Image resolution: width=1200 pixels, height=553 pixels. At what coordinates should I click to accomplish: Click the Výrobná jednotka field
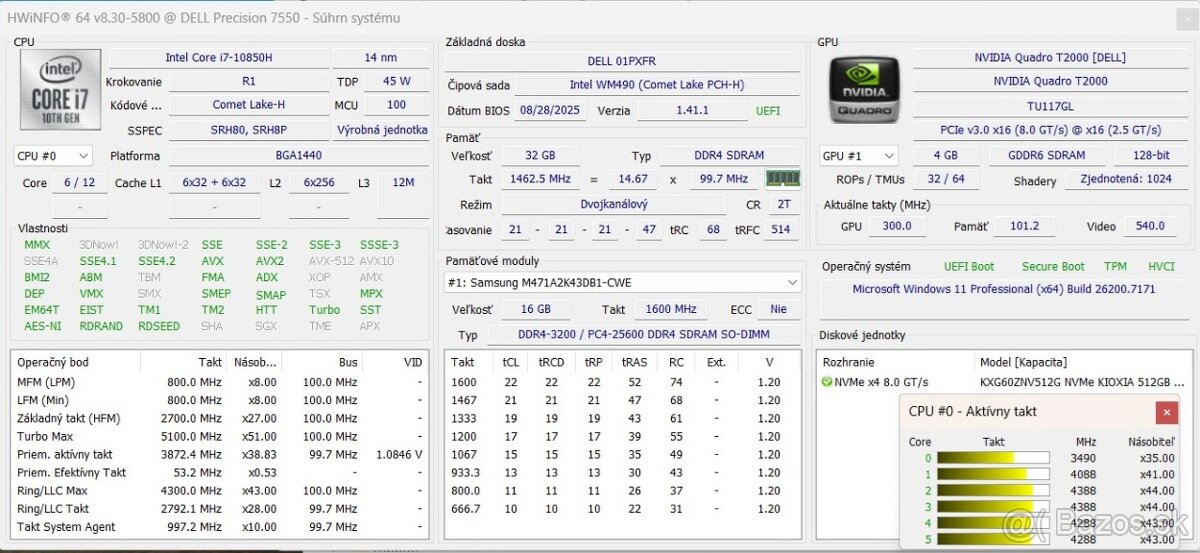[381, 130]
